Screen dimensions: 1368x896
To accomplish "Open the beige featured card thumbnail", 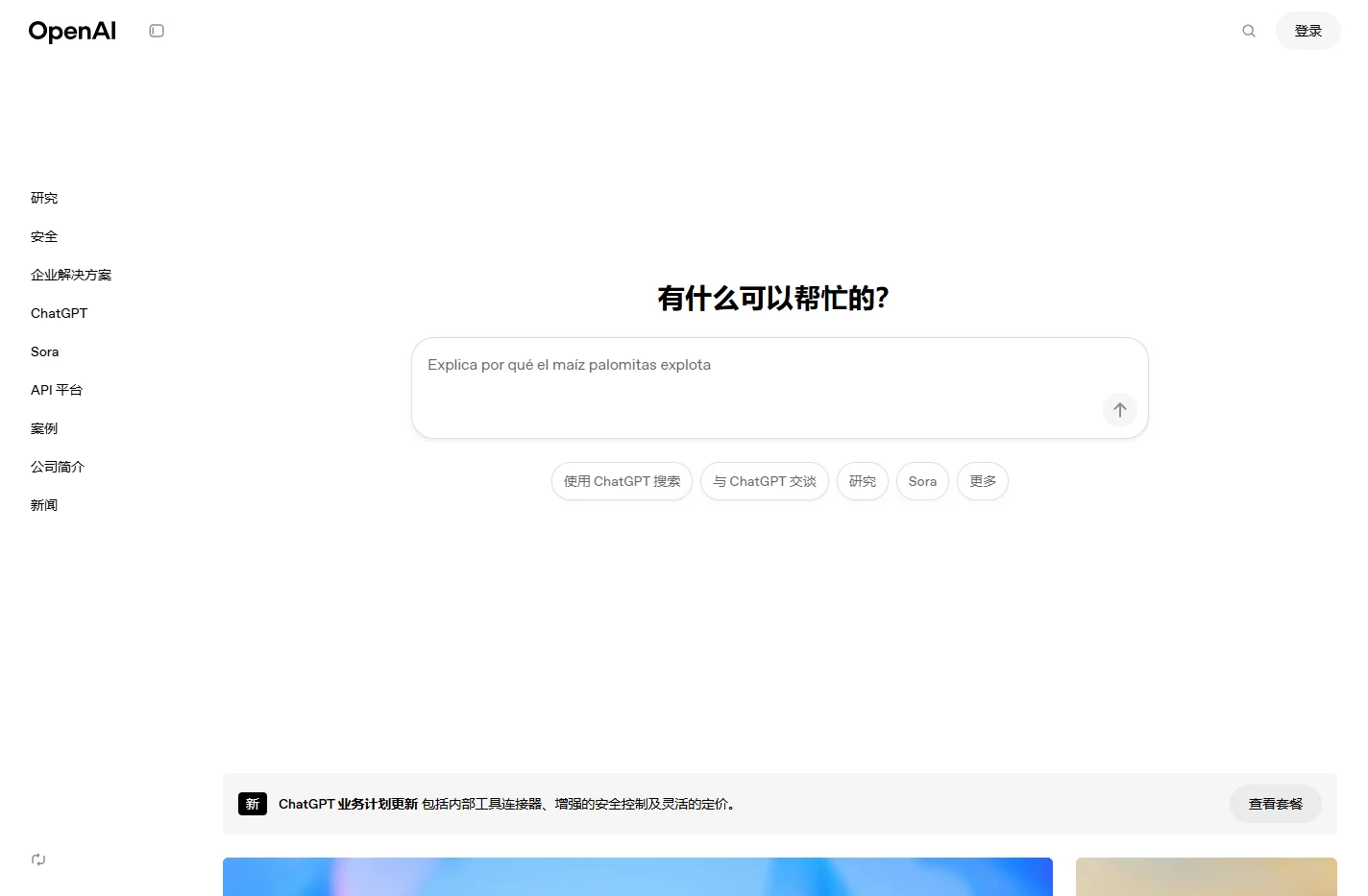I will coord(1207,877).
